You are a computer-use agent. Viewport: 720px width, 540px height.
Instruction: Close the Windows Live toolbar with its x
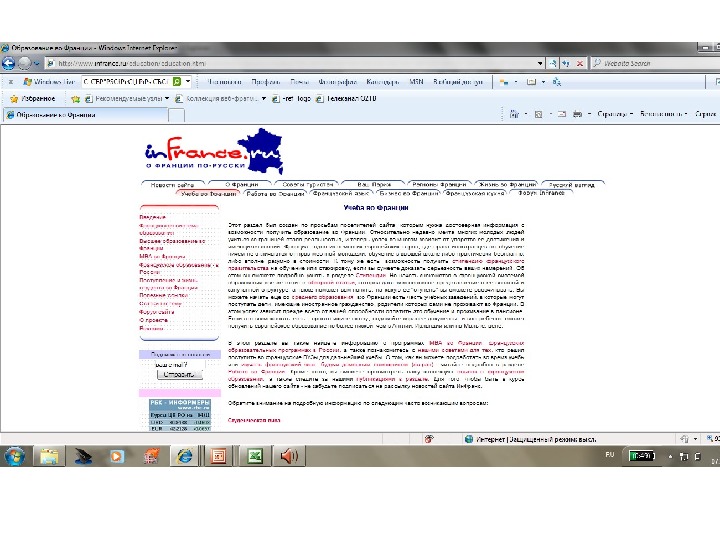[x=11, y=82]
